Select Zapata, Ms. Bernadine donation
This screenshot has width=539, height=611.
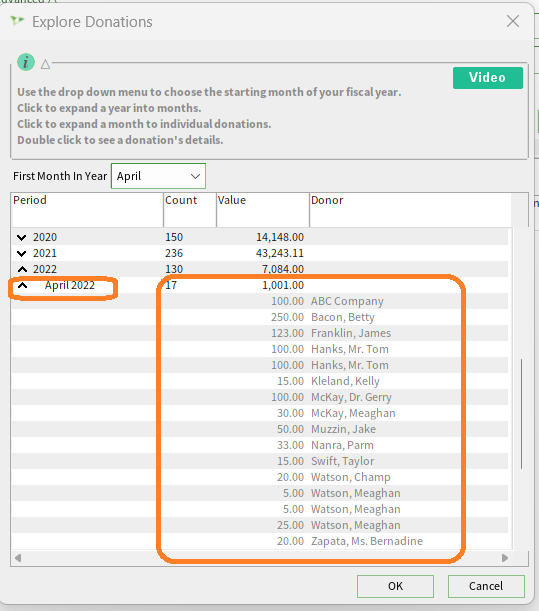click(x=260, y=541)
